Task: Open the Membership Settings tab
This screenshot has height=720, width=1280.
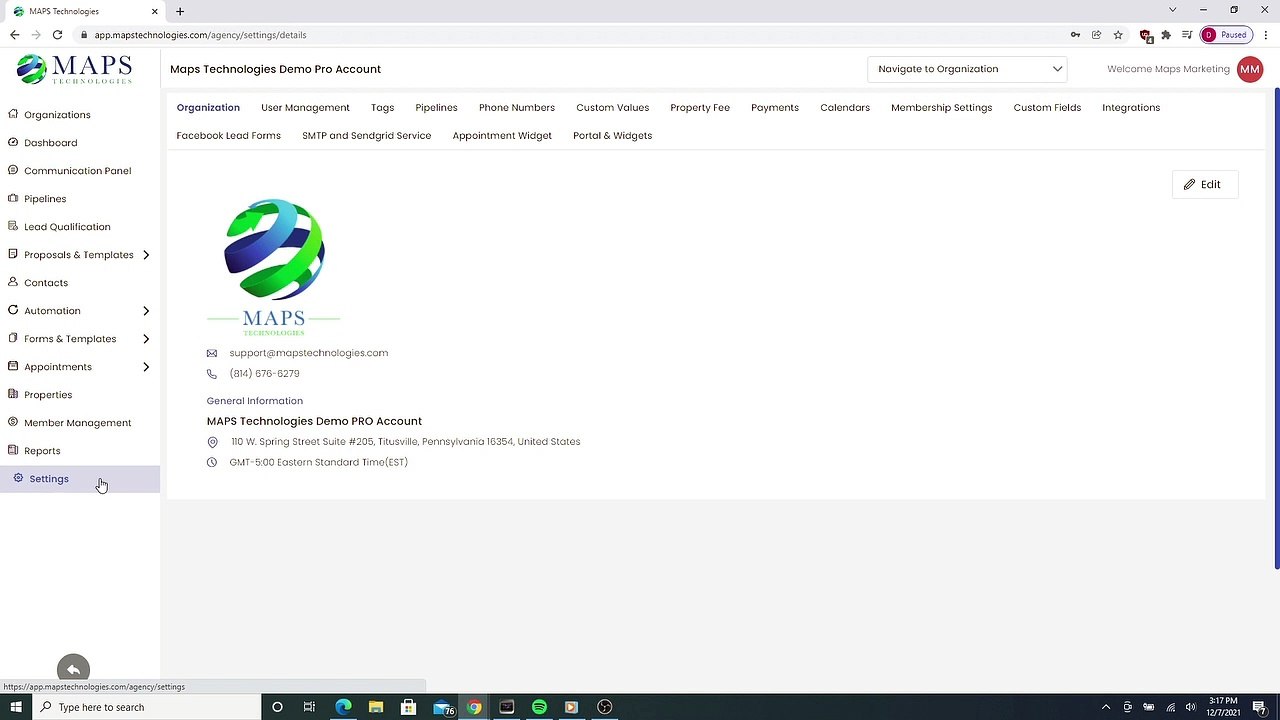Action: coord(941,108)
